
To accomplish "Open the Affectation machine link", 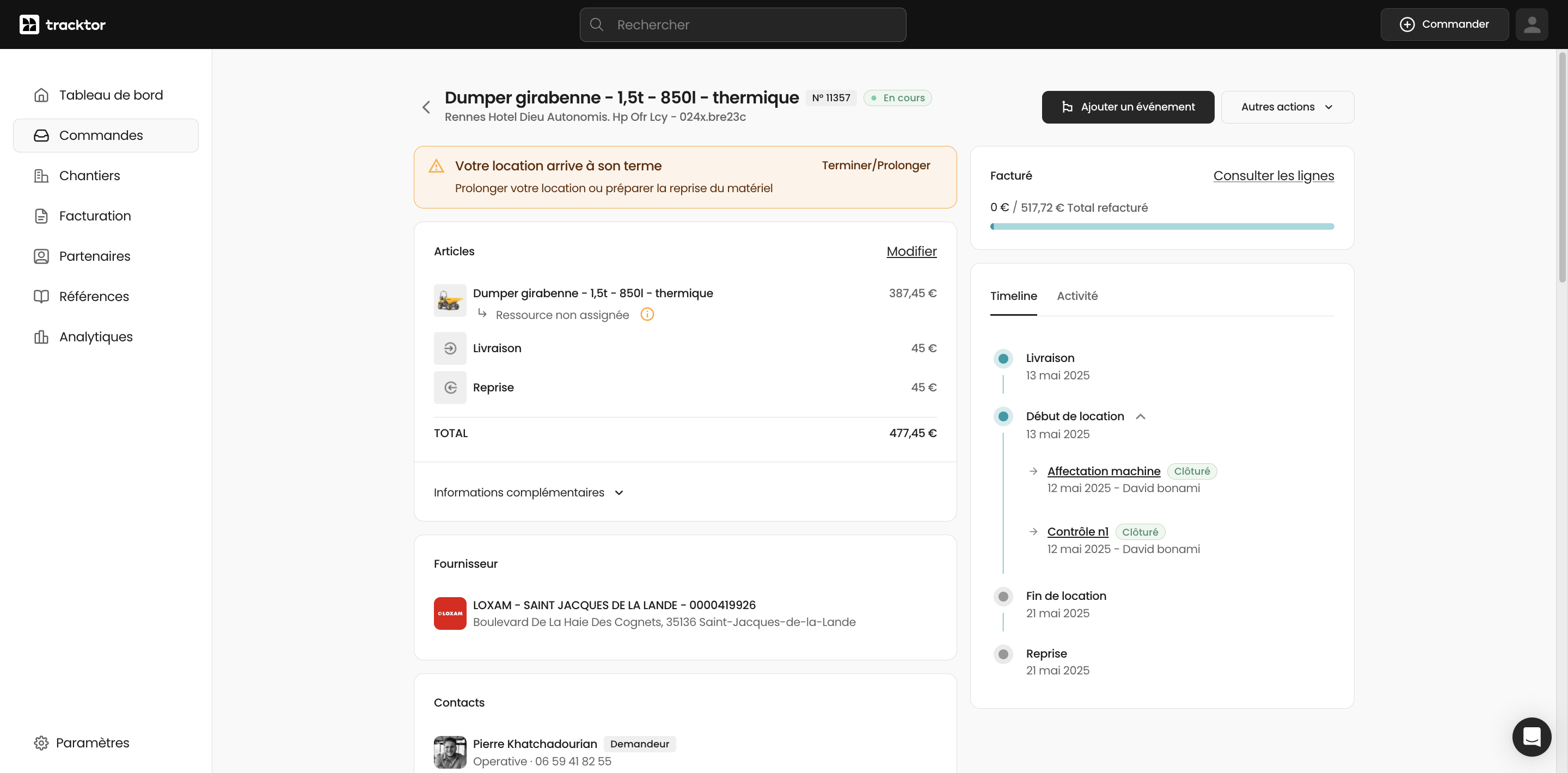I will coord(1104,471).
